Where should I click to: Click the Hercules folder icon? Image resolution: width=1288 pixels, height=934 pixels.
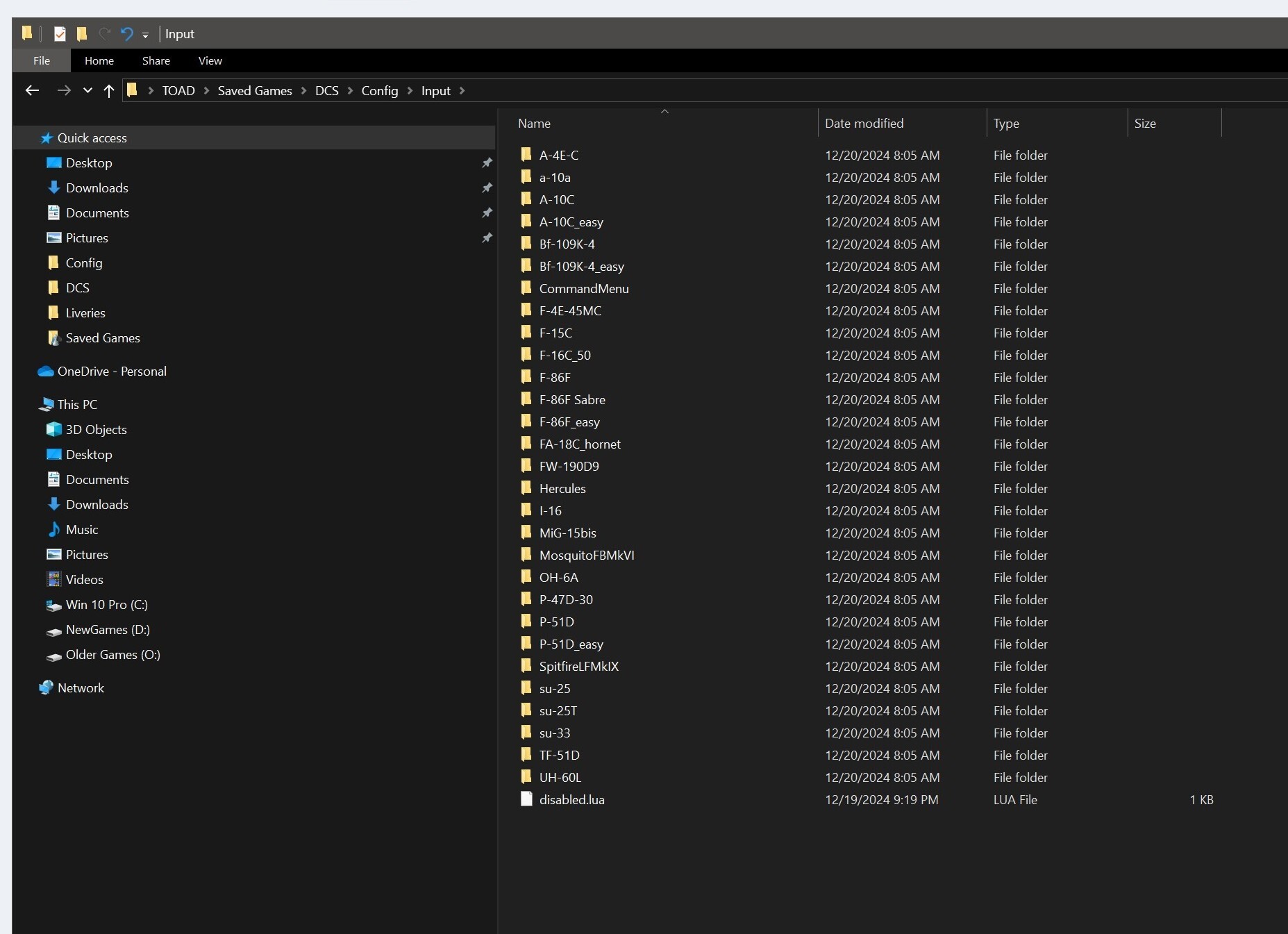pyautogui.click(x=526, y=487)
